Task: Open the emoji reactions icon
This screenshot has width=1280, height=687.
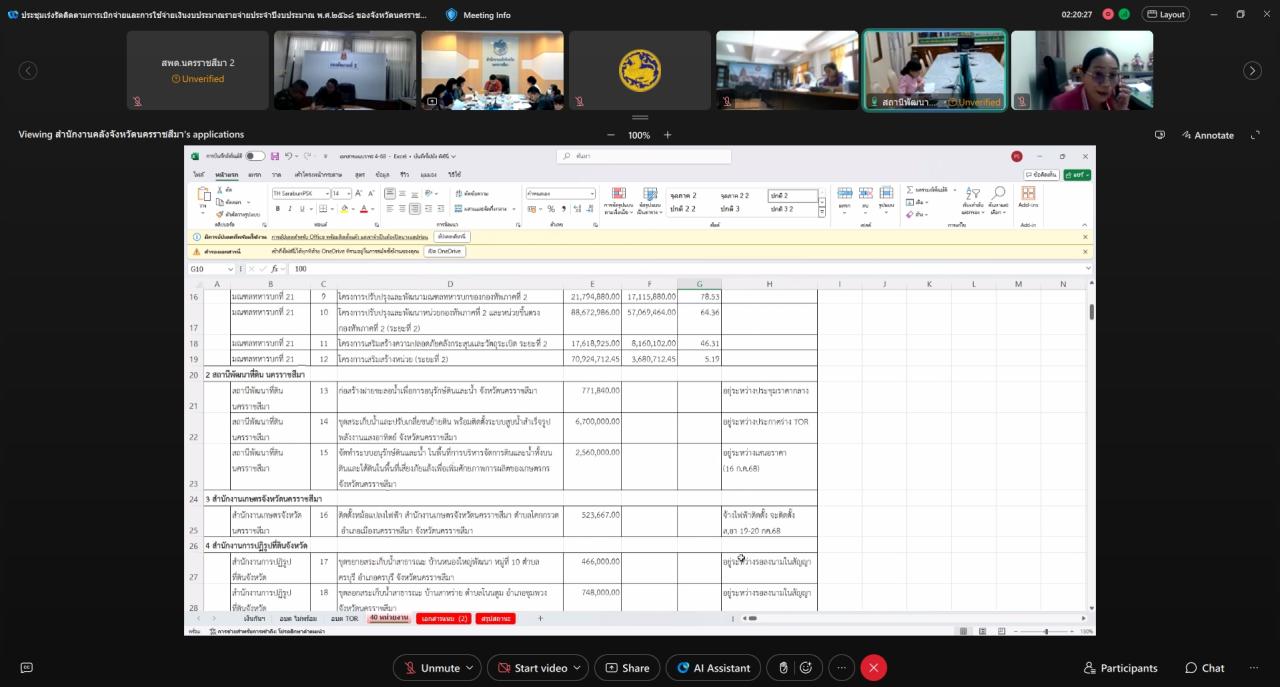Action: [x=806, y=668]
